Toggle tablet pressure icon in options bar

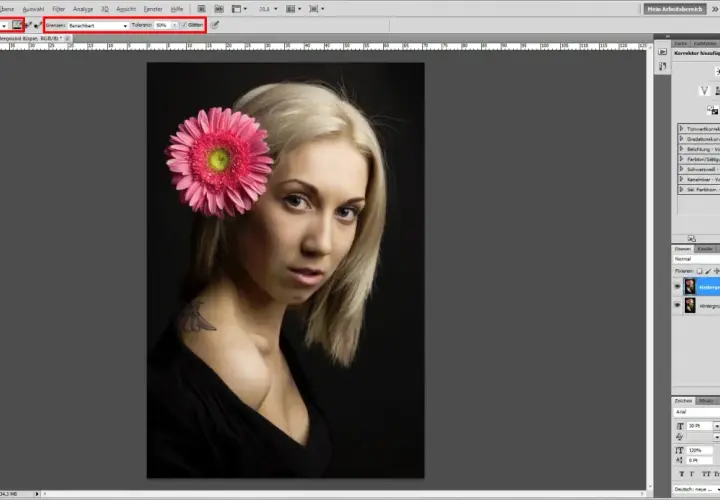[215, 25]
